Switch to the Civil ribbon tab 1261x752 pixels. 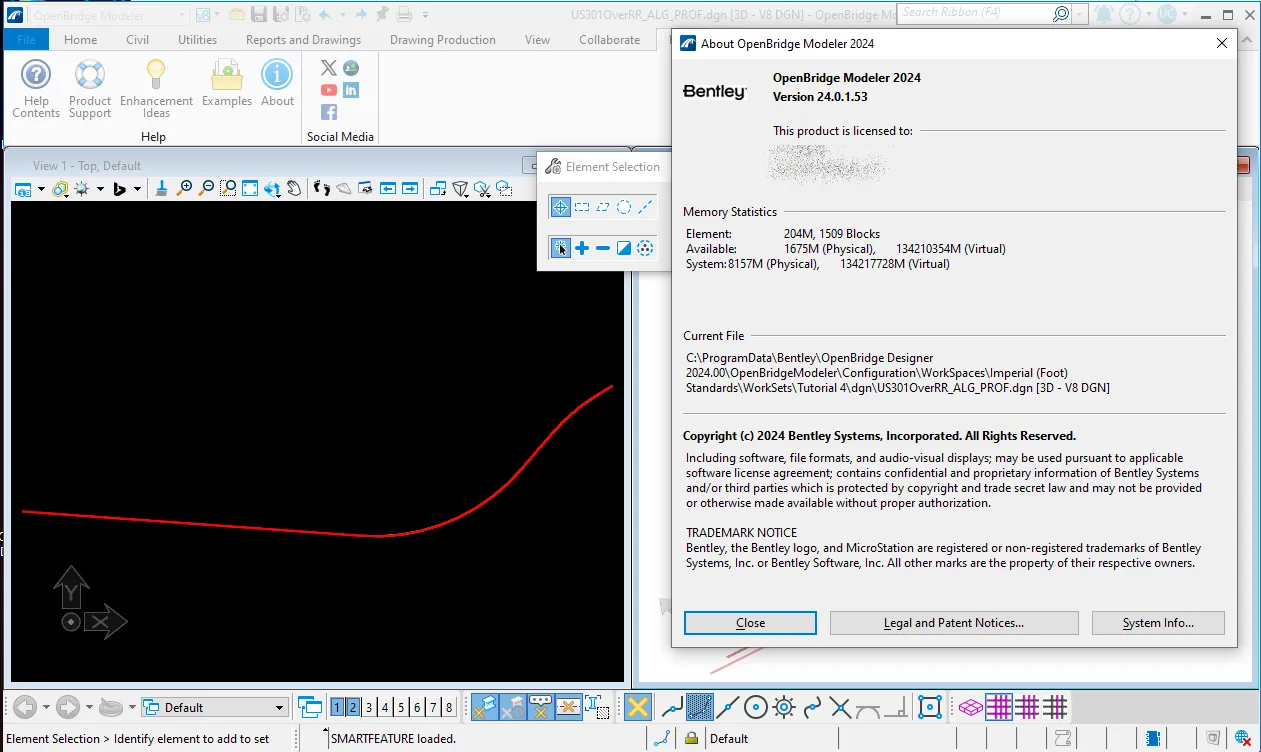138,40
